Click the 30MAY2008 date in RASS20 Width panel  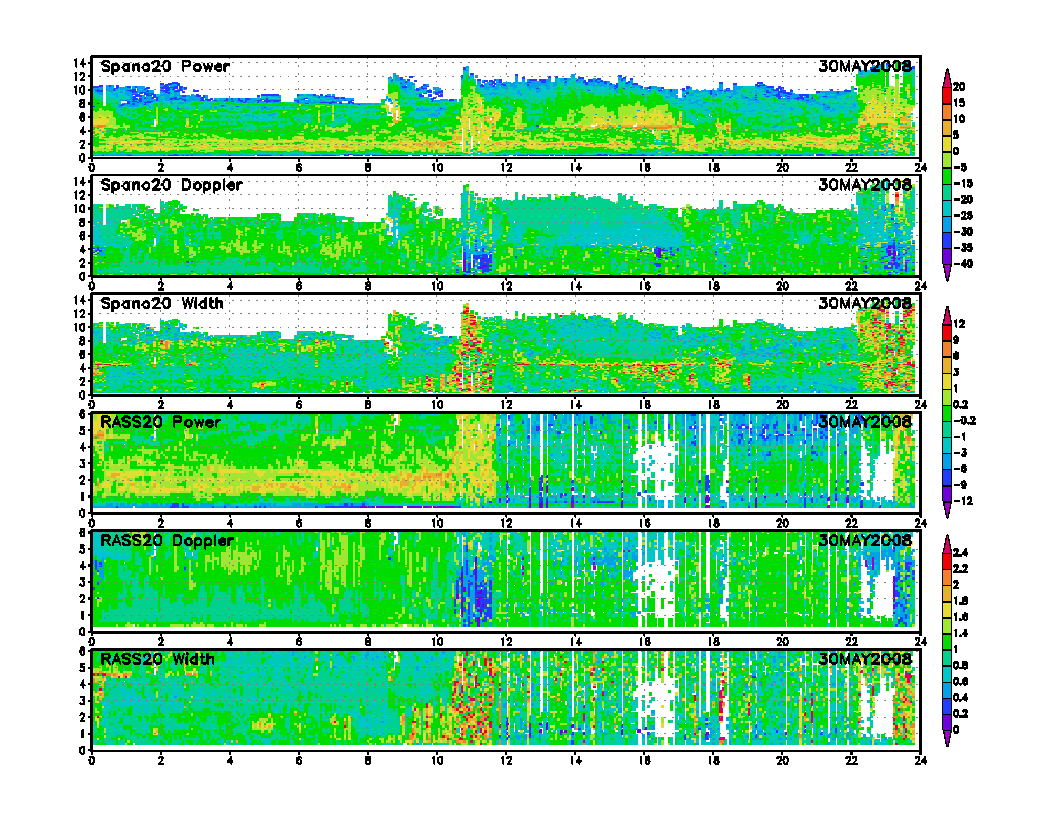pos(865,659)
